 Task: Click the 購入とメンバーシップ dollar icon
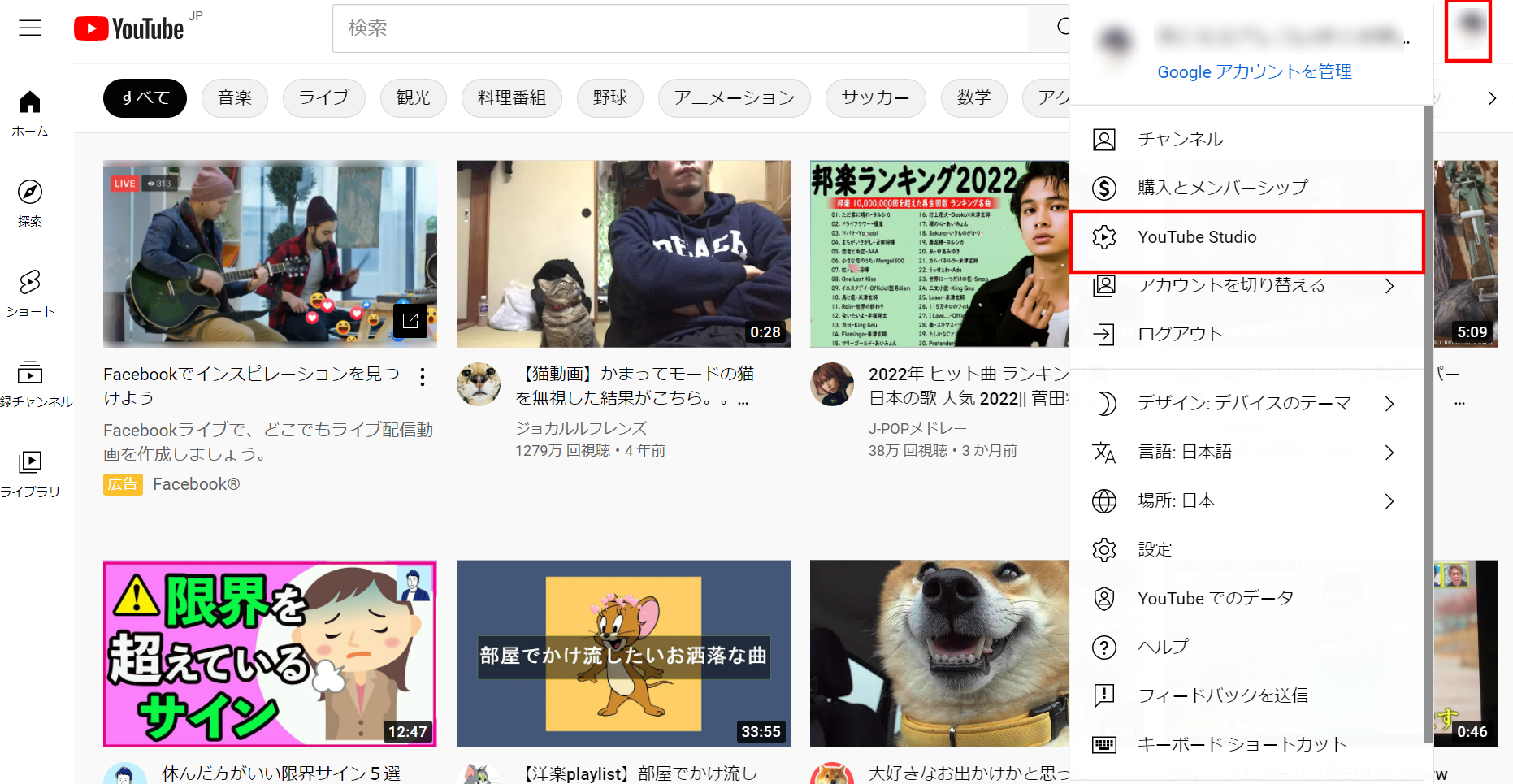point(1104,188)
